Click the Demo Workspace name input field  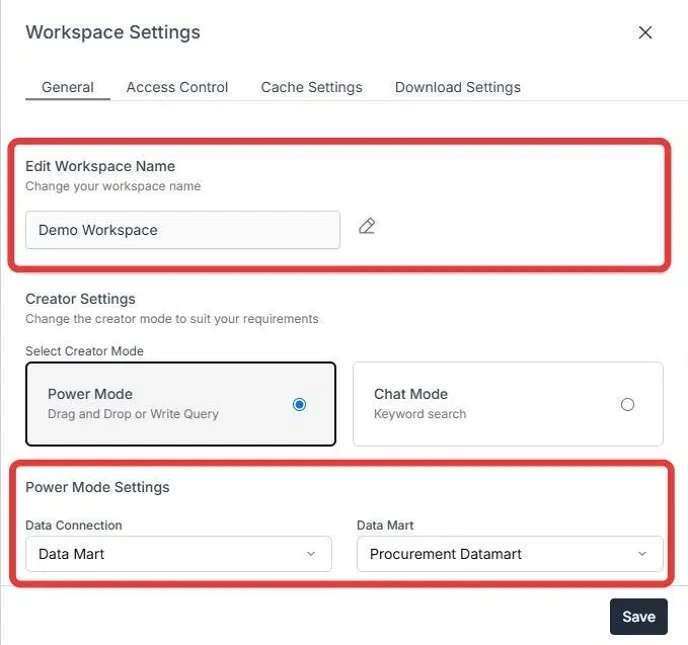click(x=183, y=230)
